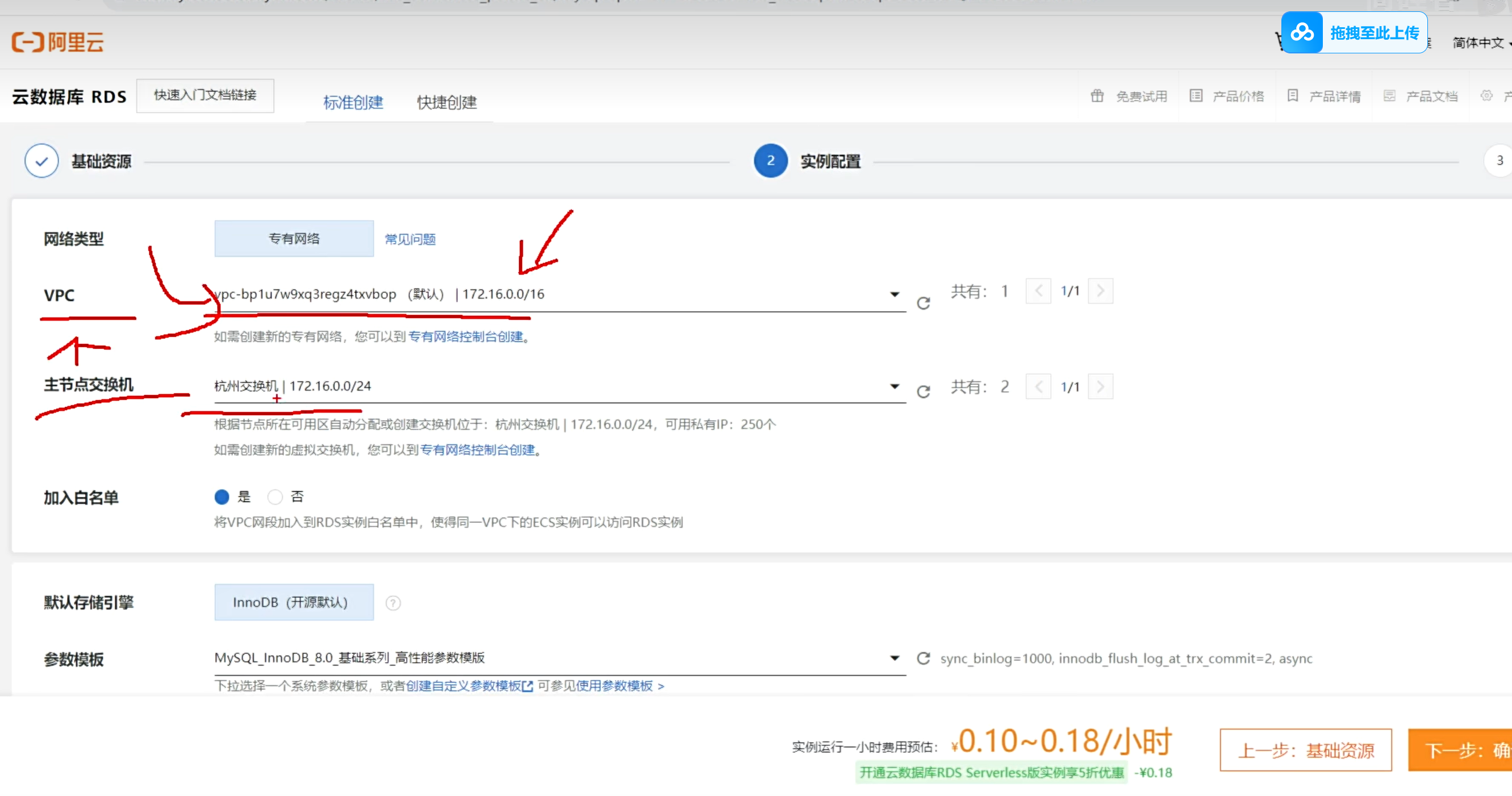This screenshot has height=796, width=1512.
Task: Click the 免费试用 gift icon
Action: 1097,95
